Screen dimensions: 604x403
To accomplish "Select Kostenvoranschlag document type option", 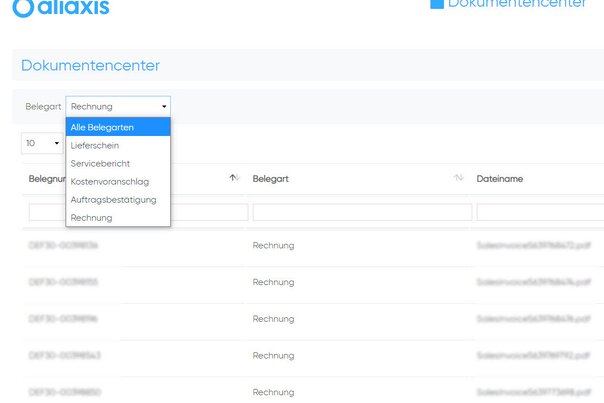I will [x=118, y=181].
